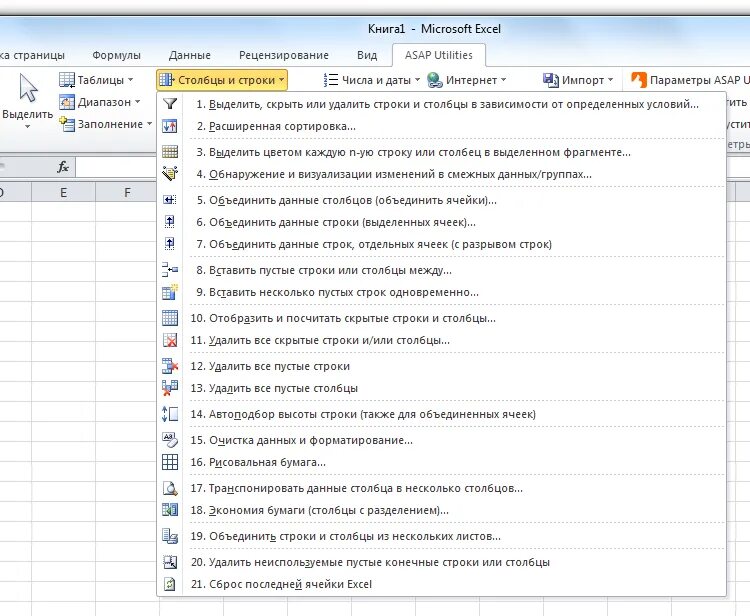Select the ASAP Utilities ribbon tab
The width and height of the screenshot is (750, 616).
point(439,55)
